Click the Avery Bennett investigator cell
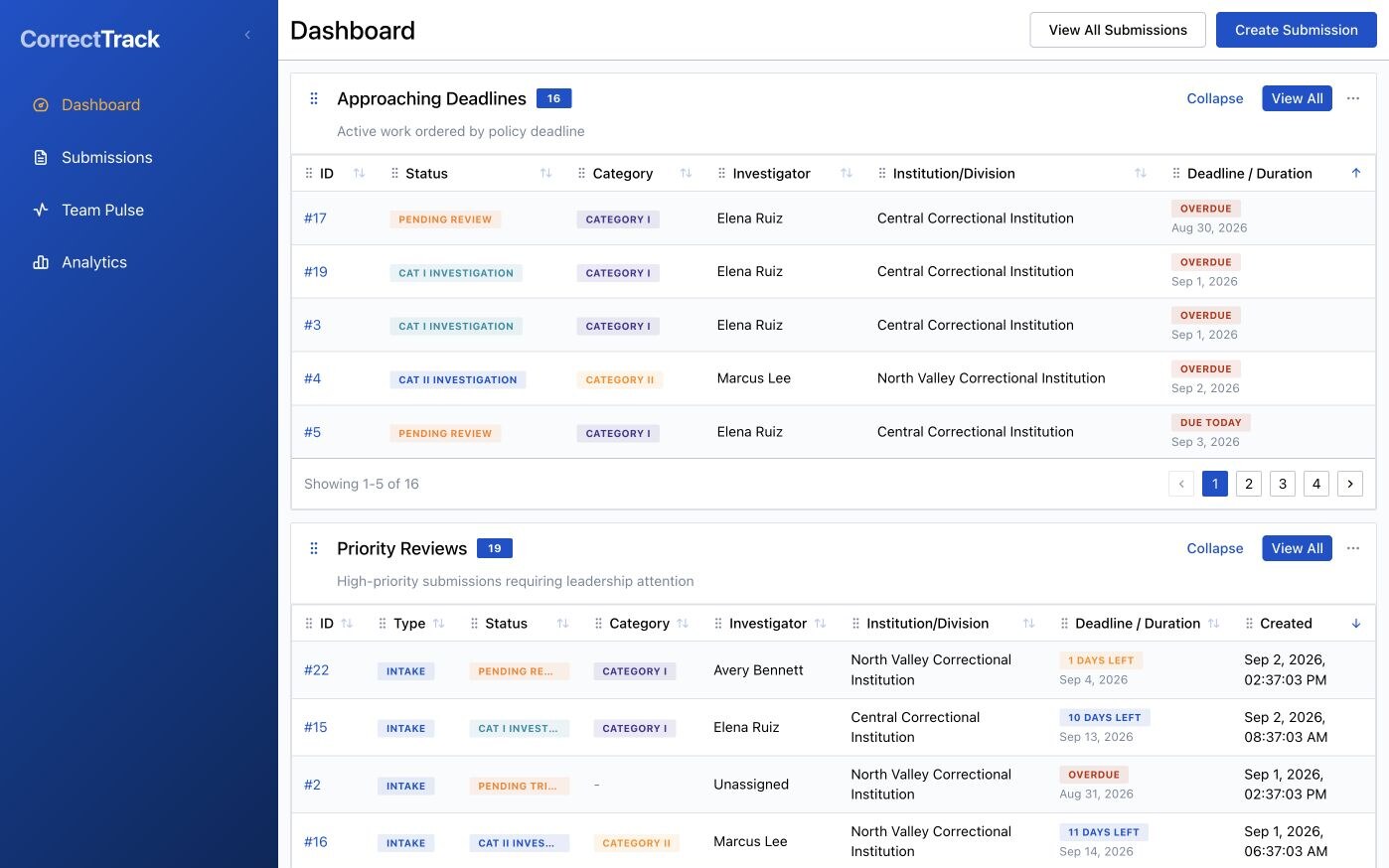 (x=758, y=670)
